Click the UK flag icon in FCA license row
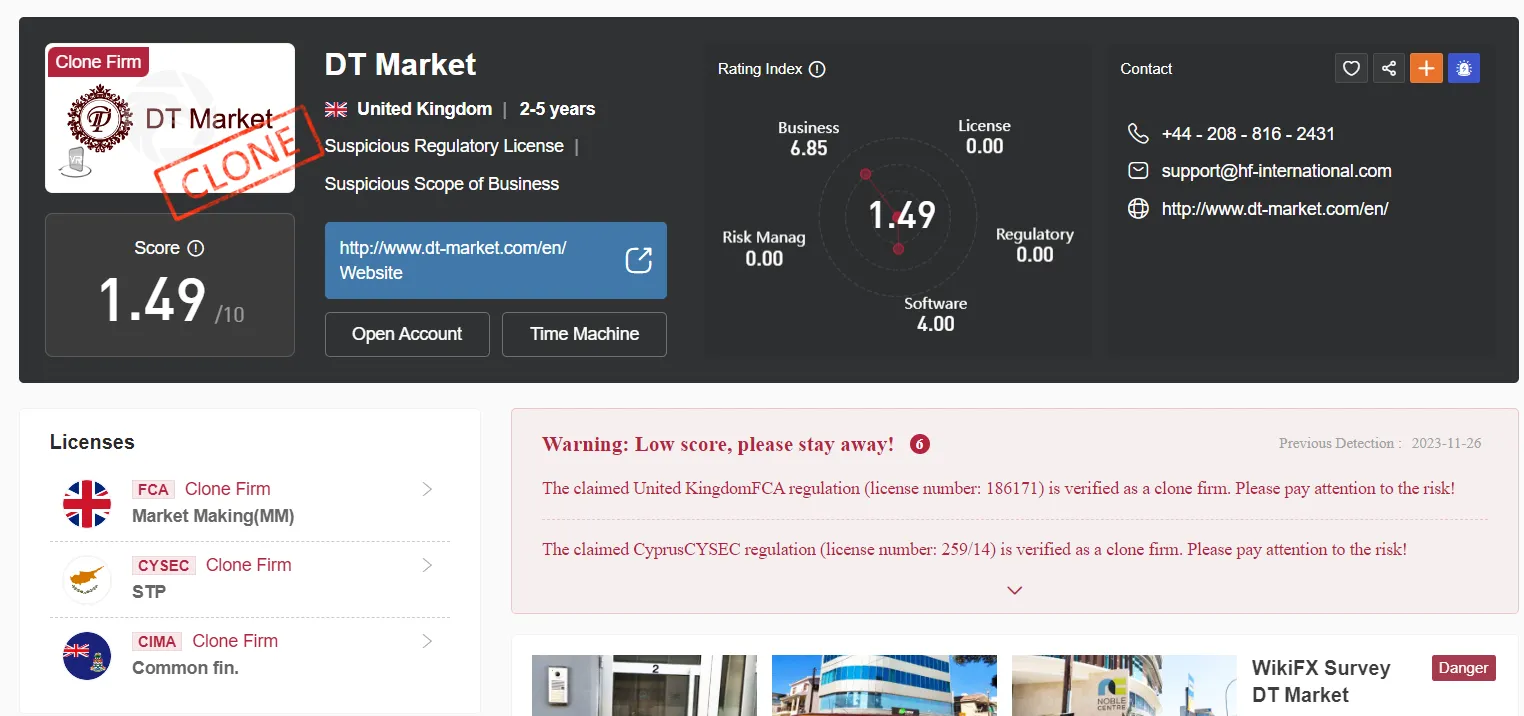The height and width of the screenshot is (716, 1524). tap(87, 503)
